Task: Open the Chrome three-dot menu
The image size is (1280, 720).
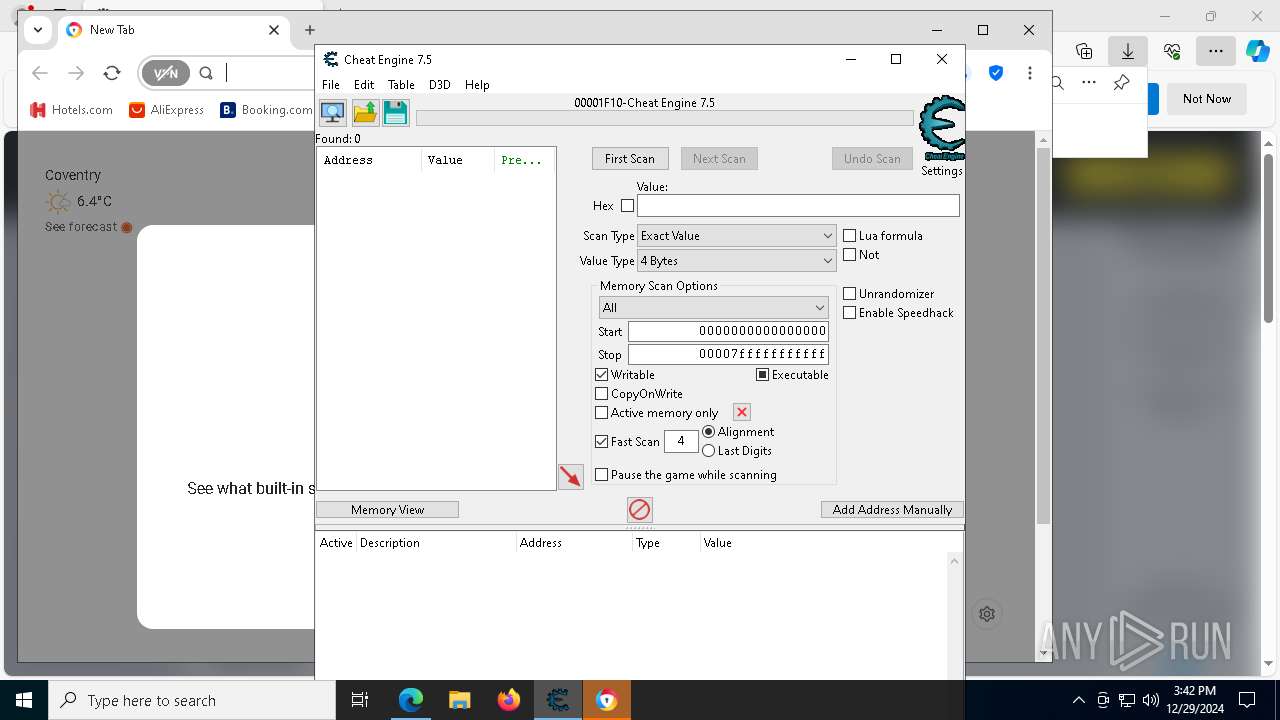Action: coord(1029,73)
